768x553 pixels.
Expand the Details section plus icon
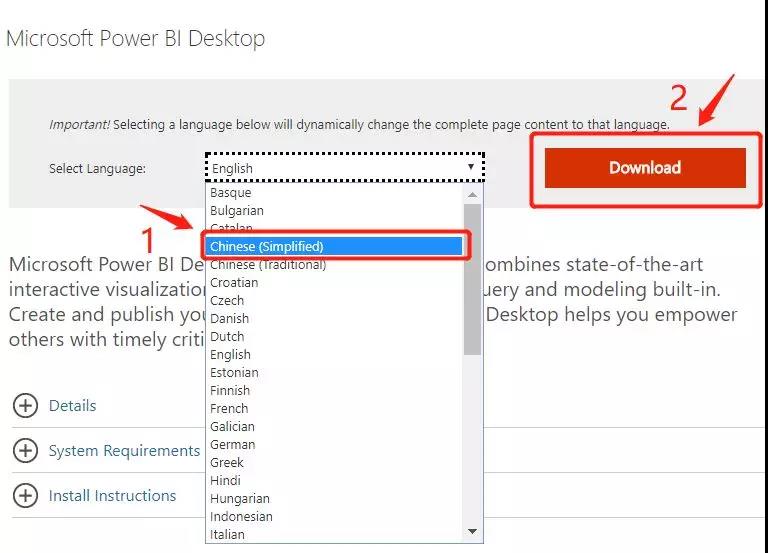pos(25,406)
